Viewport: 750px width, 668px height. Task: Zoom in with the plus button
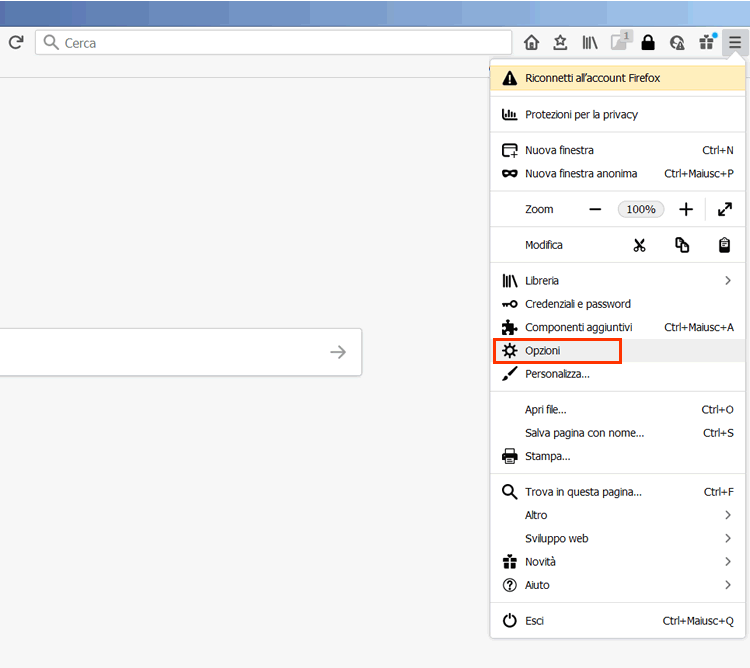pyautogui.click(x=686, y=209)
